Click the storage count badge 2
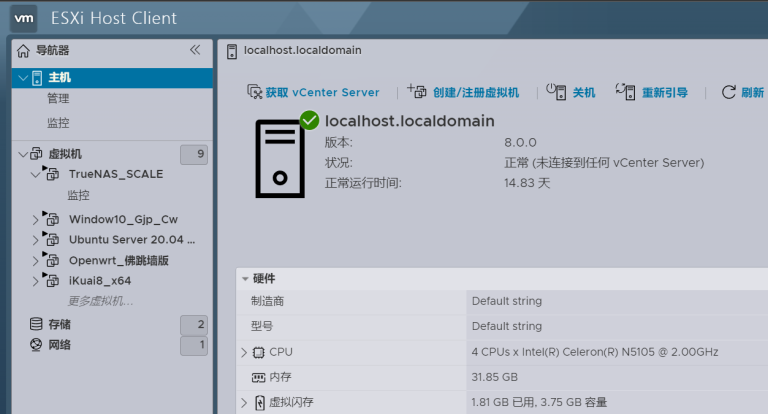This screenshot has height=414, width=768. click(194, 325)
